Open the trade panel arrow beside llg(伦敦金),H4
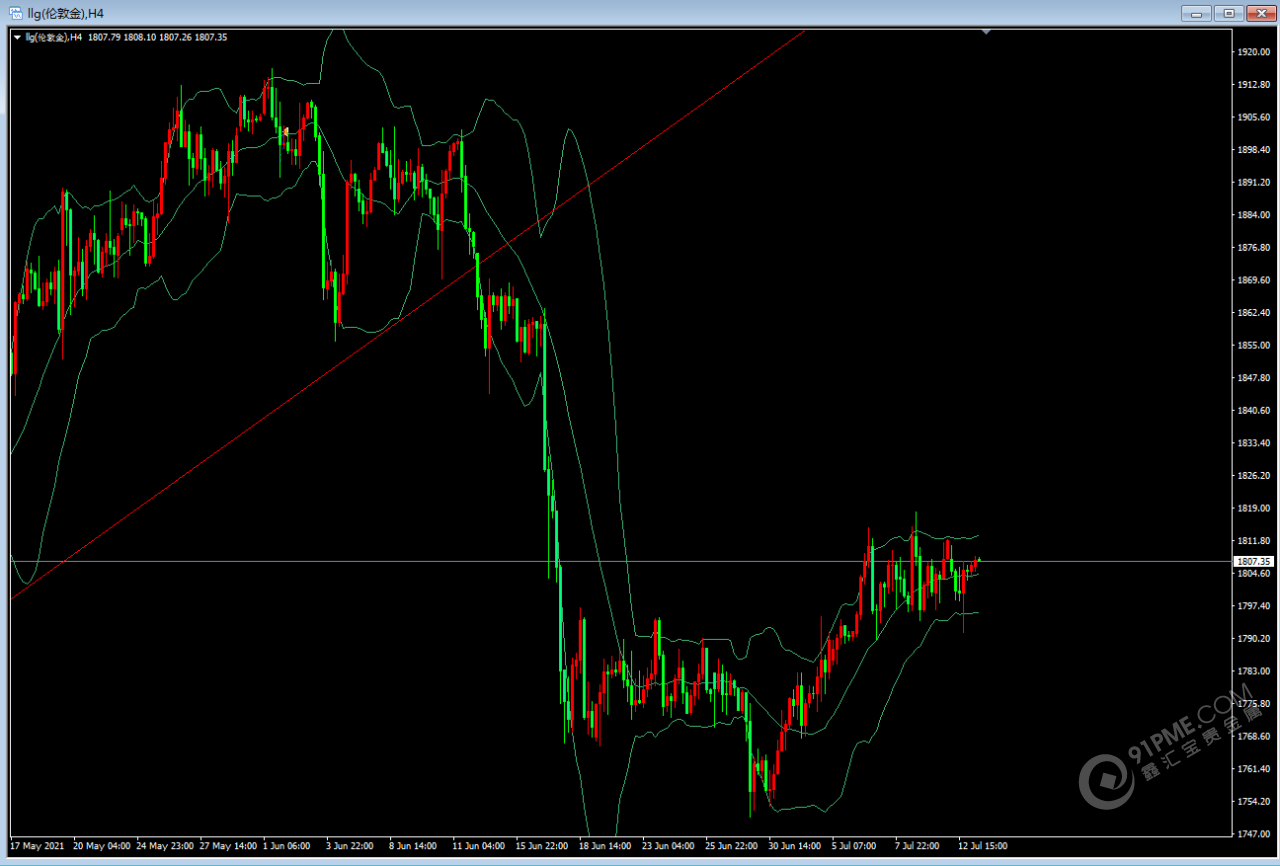The image size is (1280, 866). [x=17, y=37]
